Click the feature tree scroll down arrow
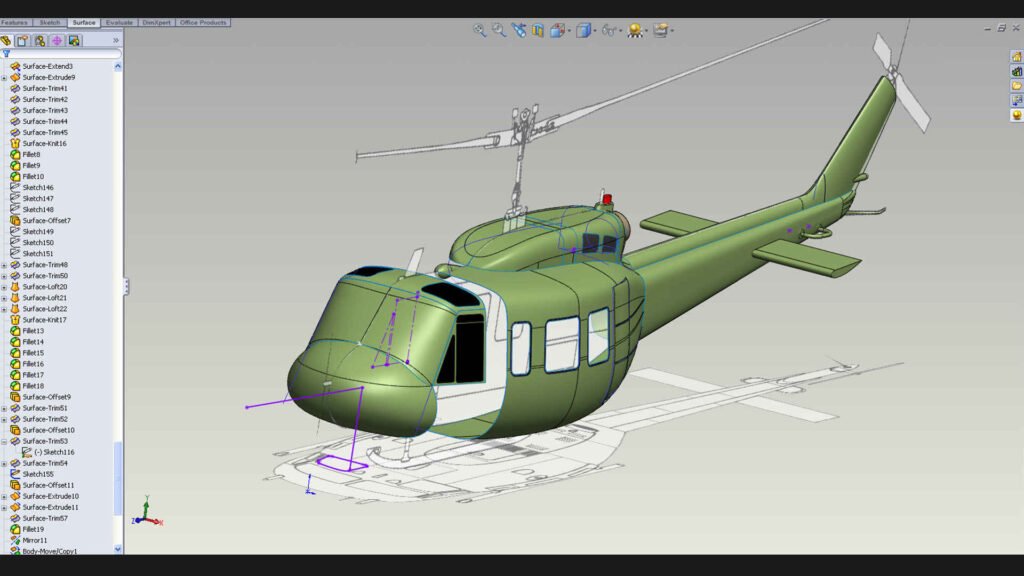The width and height of the screenshot is (1024, 576). [118, 548]
